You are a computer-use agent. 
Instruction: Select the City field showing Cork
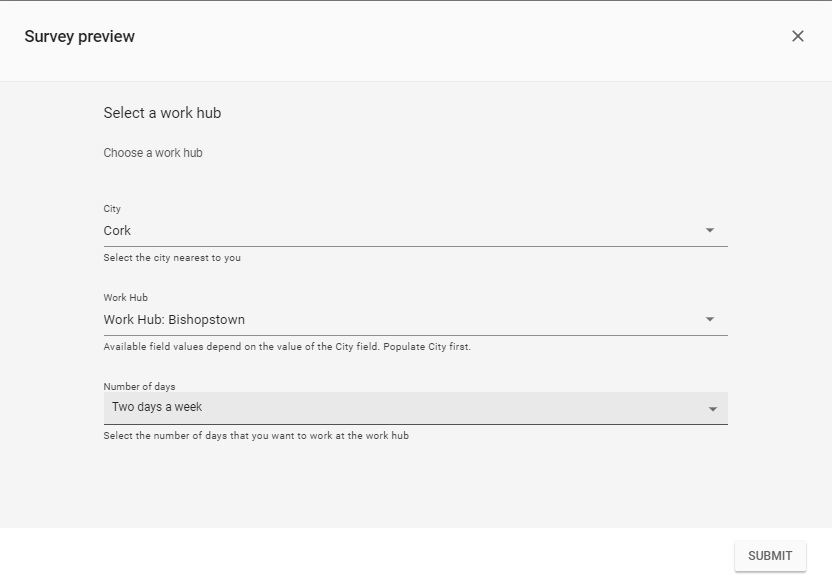click(x=400, y=231)
